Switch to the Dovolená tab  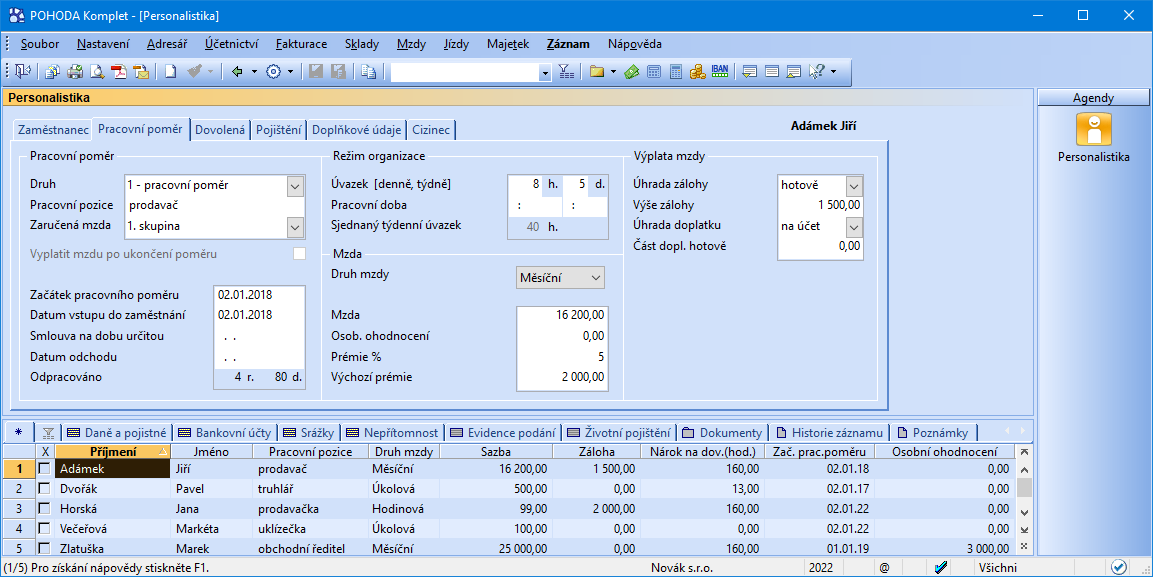pyautogui.click(x=220, y=130)
